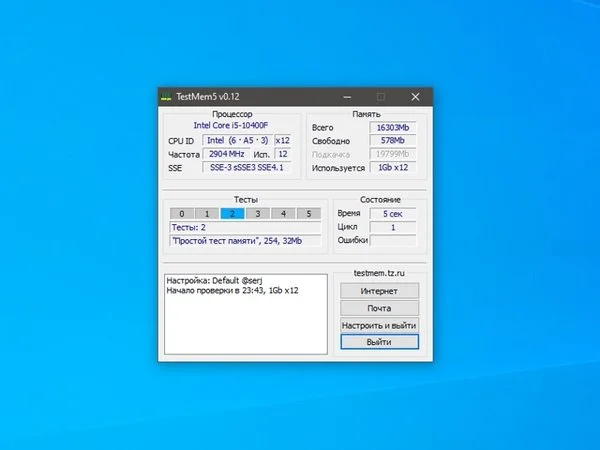
Task: Select test indicator 0
Action: click(x=182, y=214)
